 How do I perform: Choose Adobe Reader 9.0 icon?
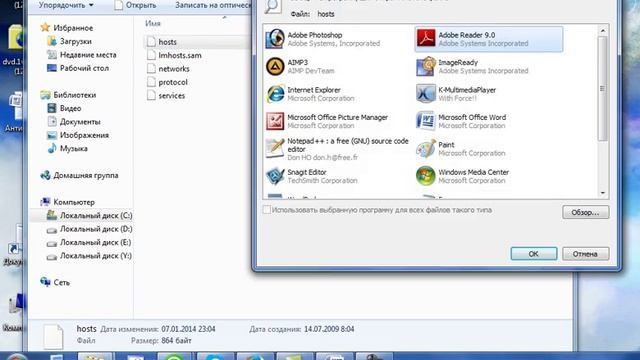point(426,39)
